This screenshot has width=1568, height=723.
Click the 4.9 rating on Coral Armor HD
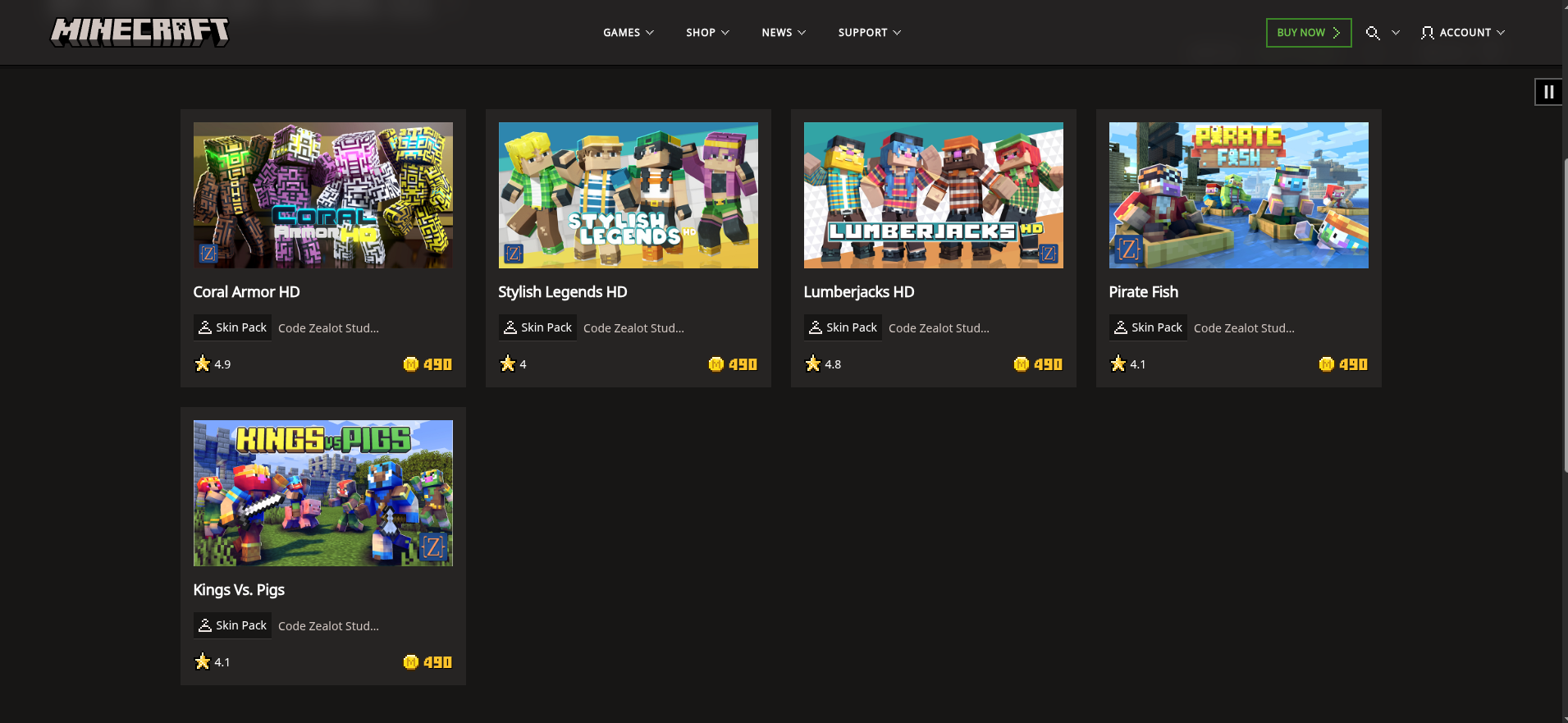(x=222, y=364)
